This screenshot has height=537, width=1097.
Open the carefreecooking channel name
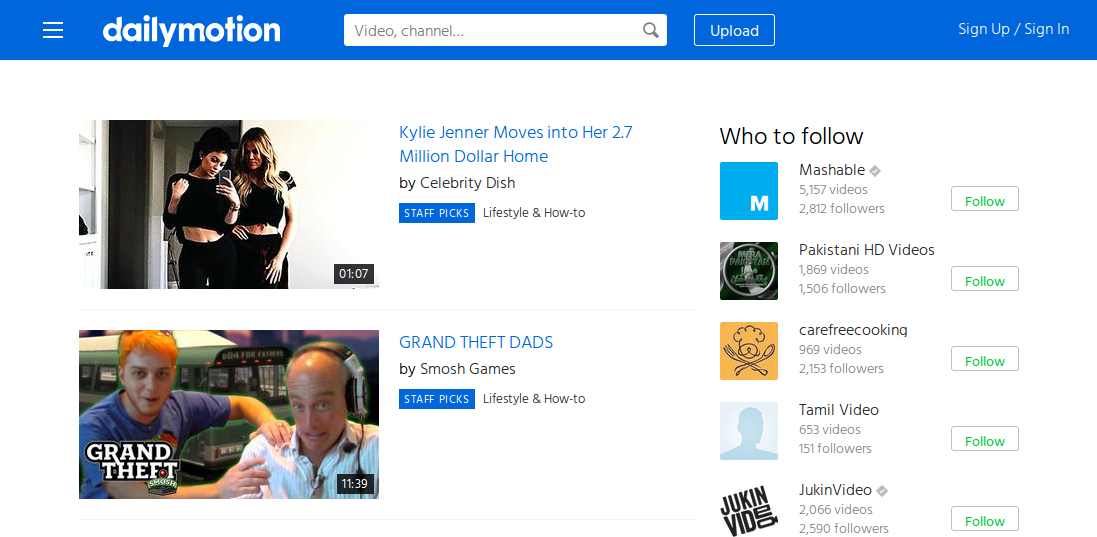point(853,330)
